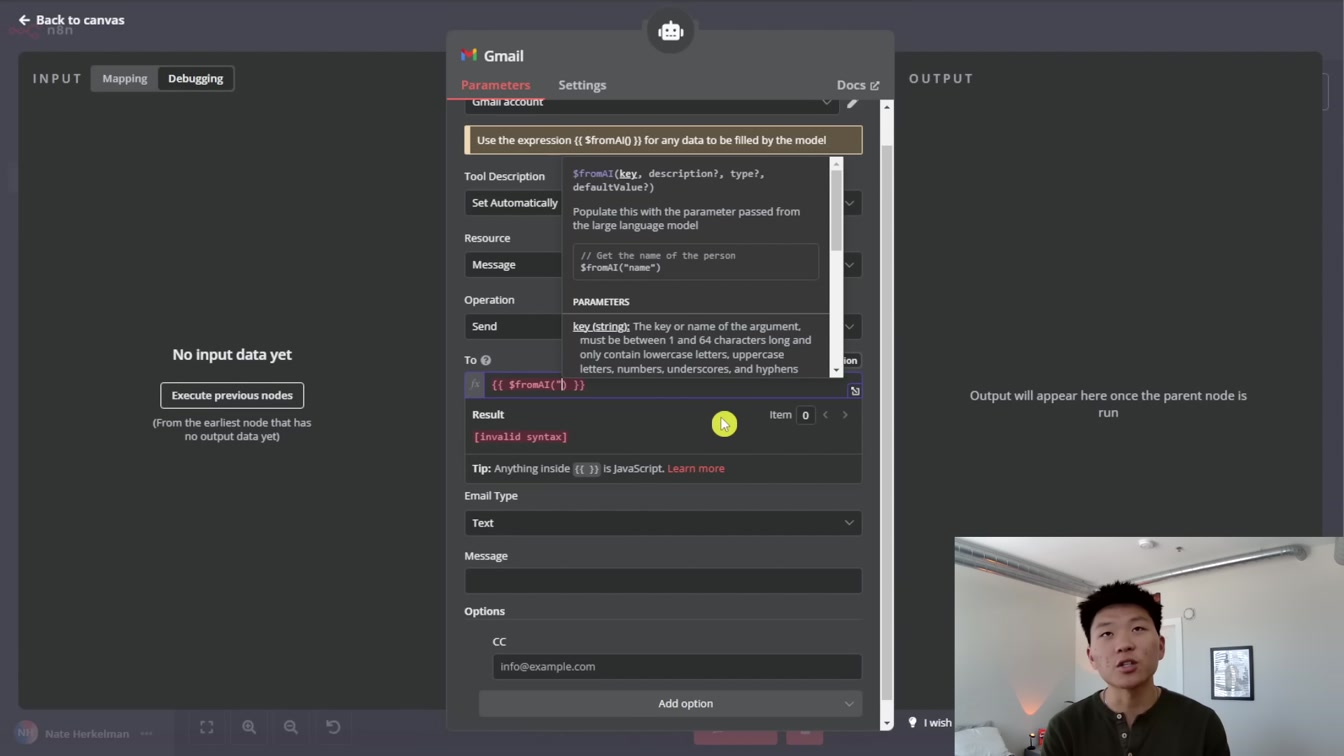Click the key (string) parameter label
1344x756 pixels.
point(601,327)
